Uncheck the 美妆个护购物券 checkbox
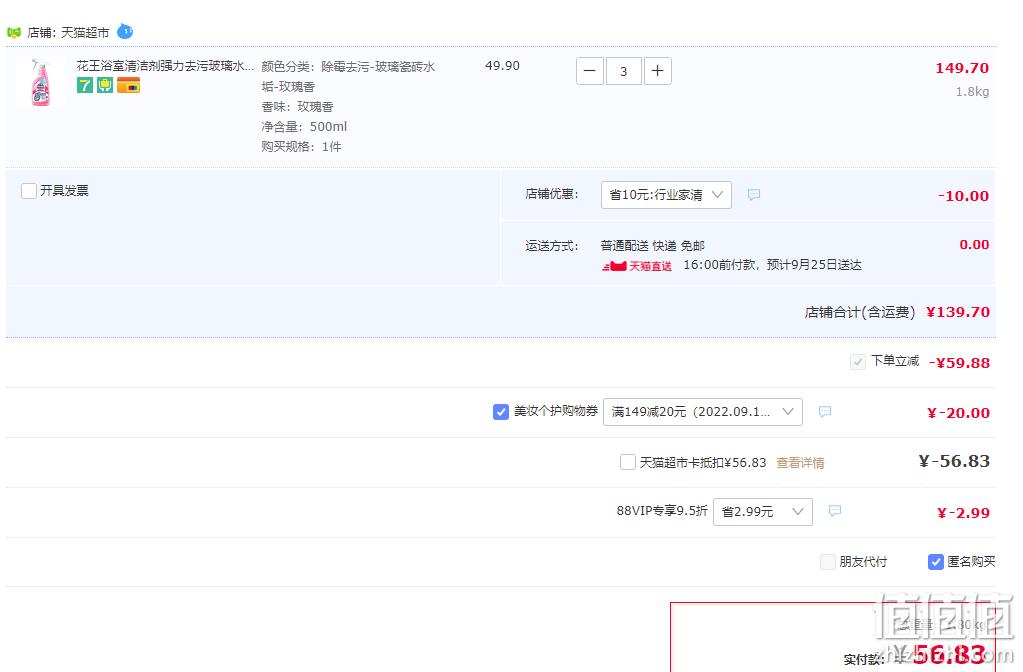This screenshot has width=1023, height=672. 501,412
